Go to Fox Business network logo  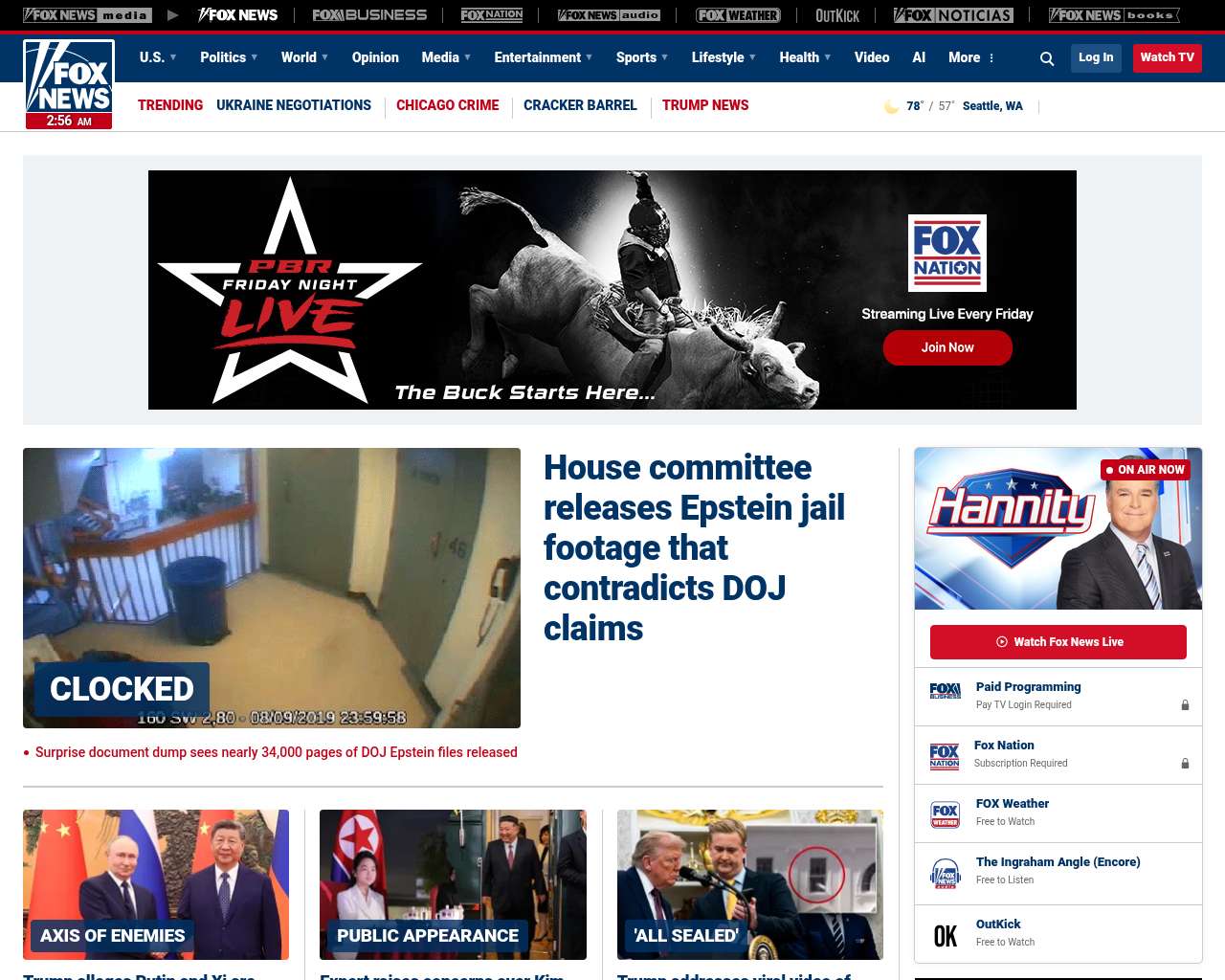369,15
